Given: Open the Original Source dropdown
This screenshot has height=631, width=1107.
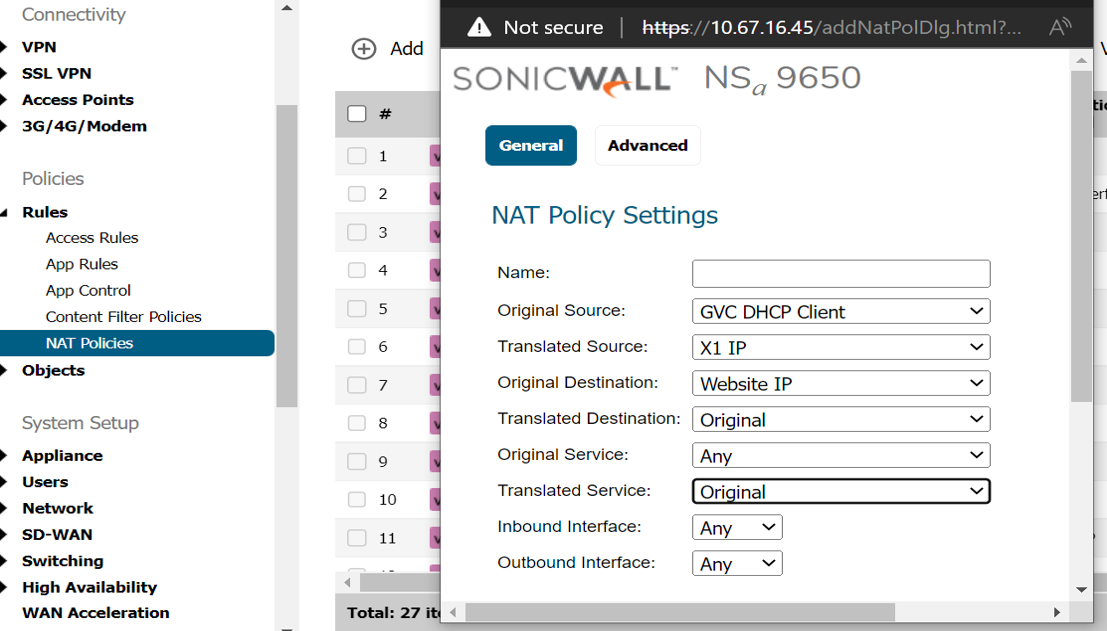Looking at the screenshot, I should tap(840, 312).
